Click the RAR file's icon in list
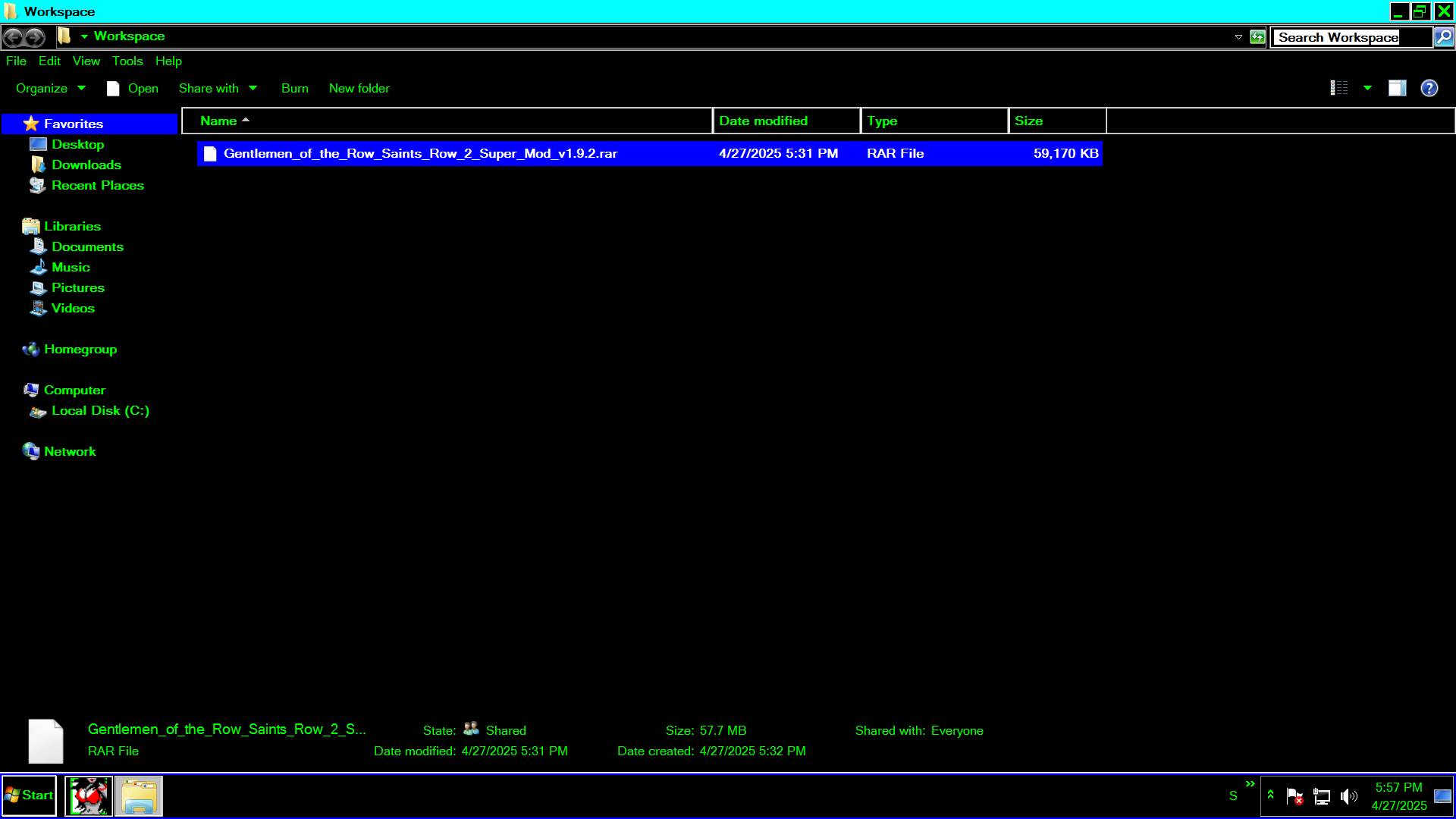The height and width of the screenshot is (819, 1456). tap(210, 153)
